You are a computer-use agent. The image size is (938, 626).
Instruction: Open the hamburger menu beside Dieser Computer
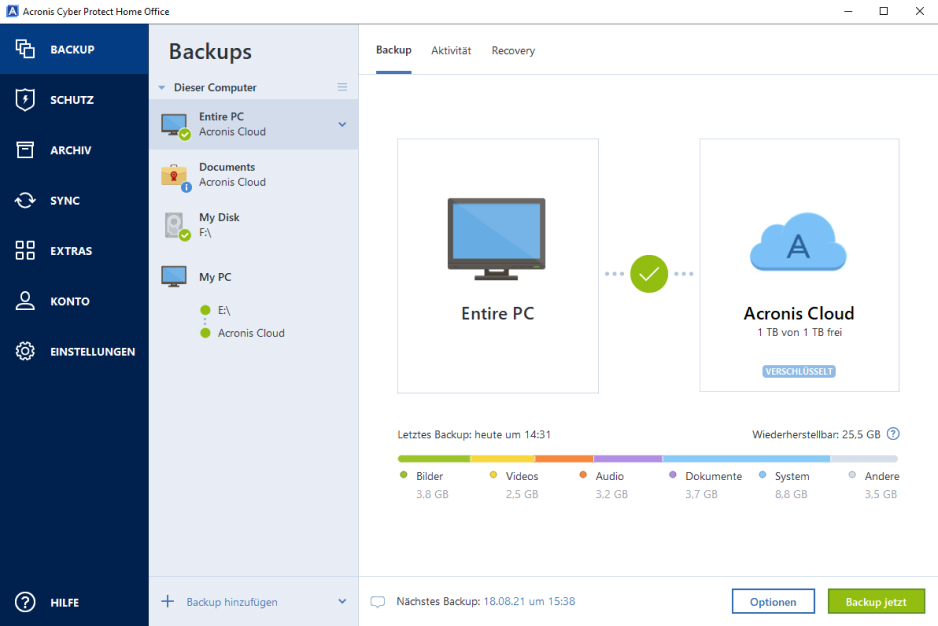pos(342,87)
